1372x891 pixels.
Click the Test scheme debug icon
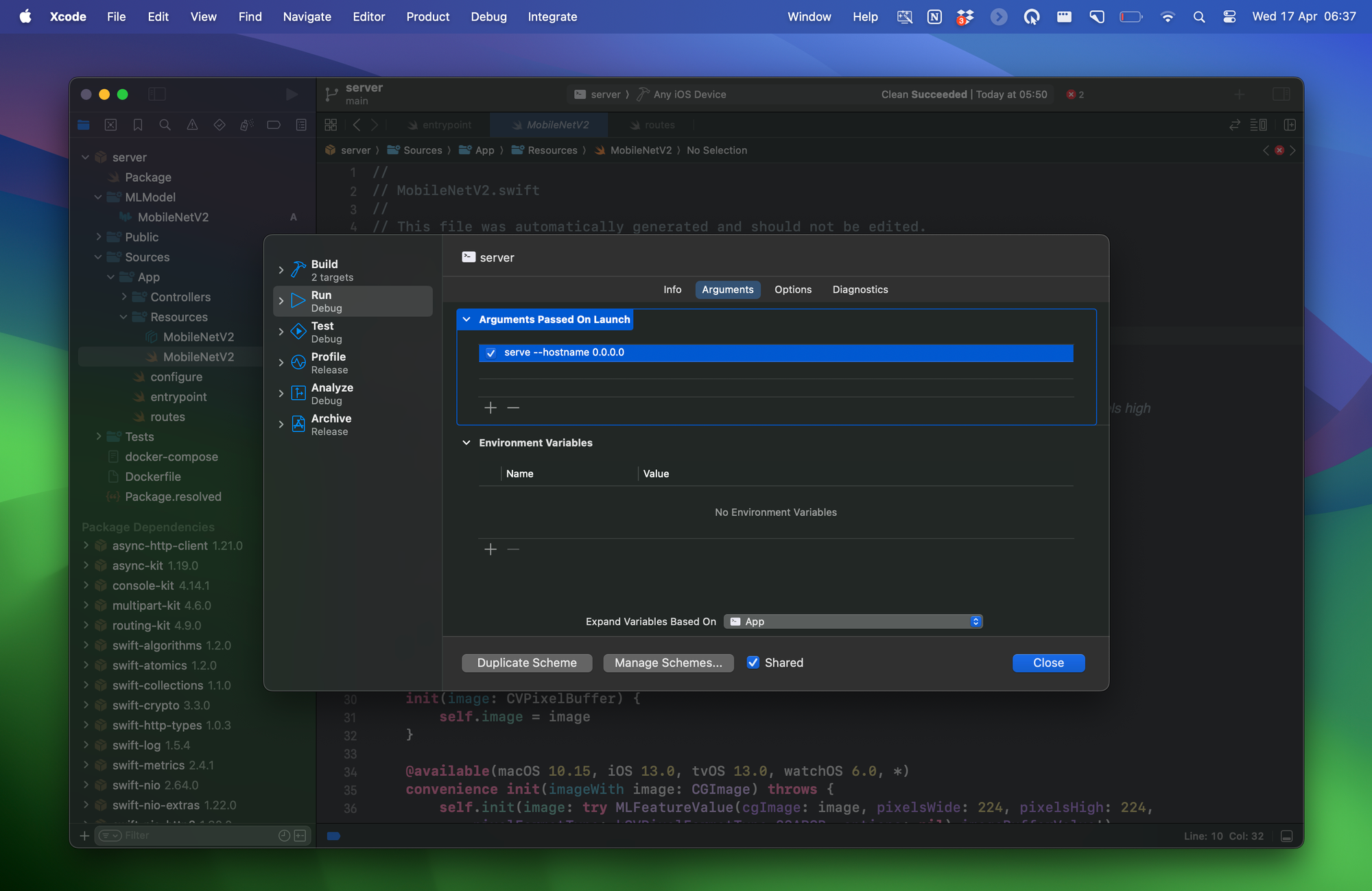(x=298, y=331)
